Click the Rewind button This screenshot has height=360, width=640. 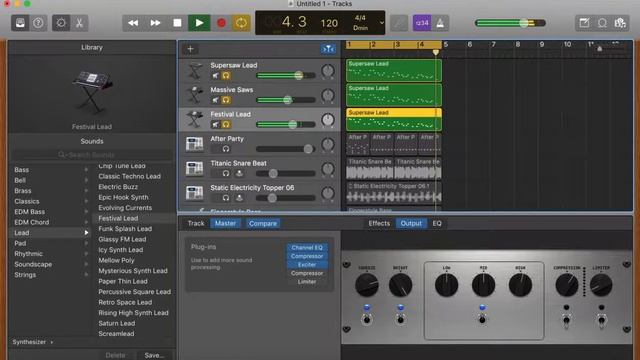(133, 23)
